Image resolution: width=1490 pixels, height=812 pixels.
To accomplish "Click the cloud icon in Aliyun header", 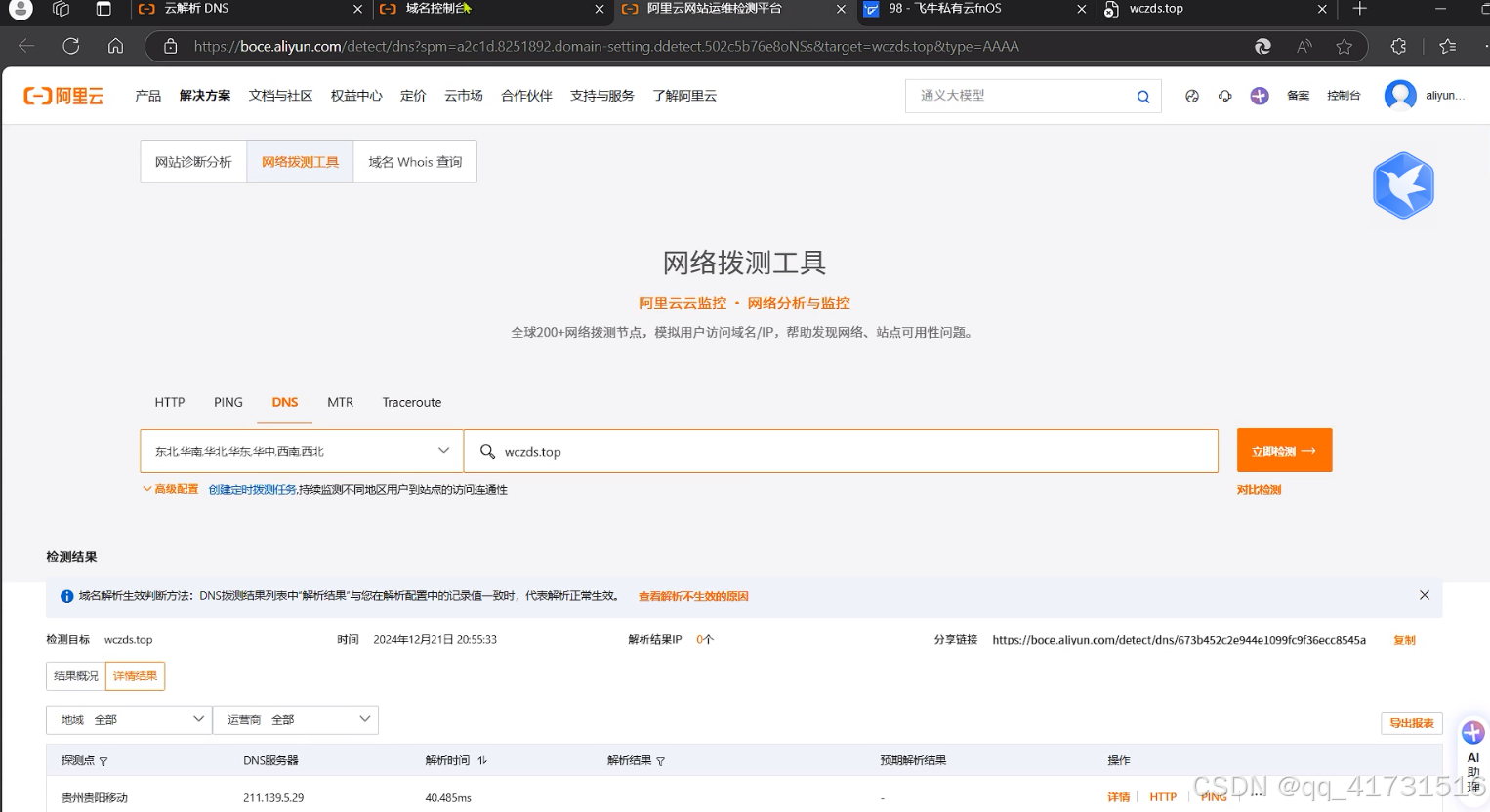I will [x=1224, y=96].
